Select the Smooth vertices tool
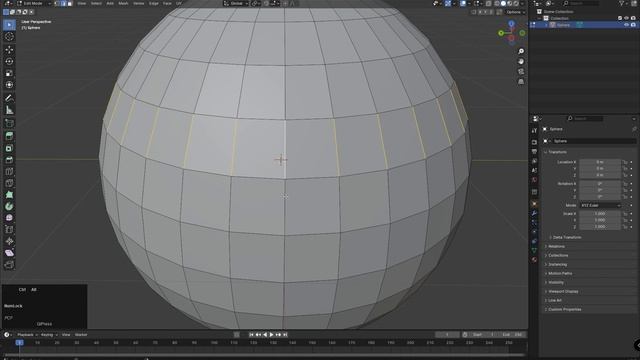Screen dimensions: 640x360 tap(9, 218)
